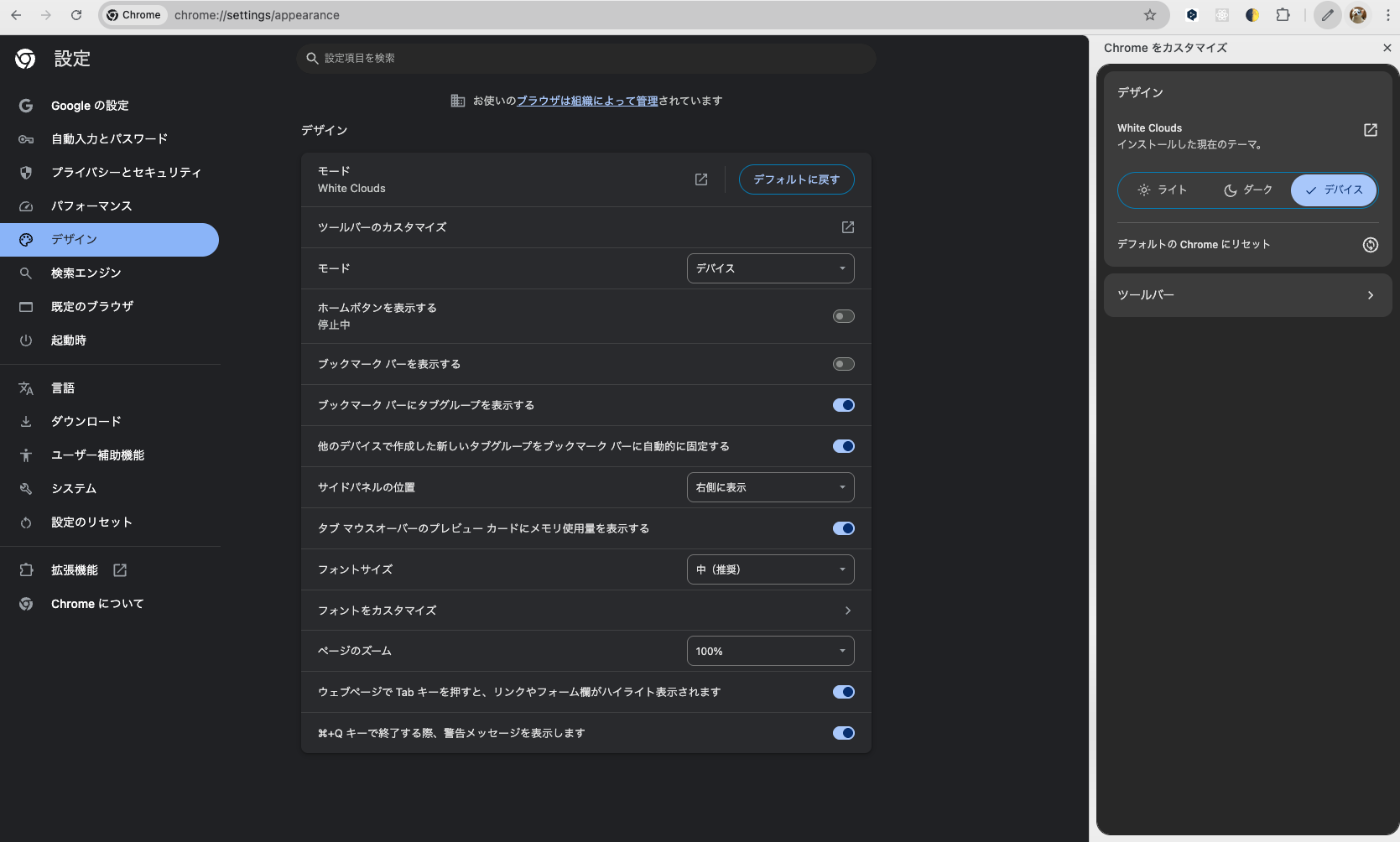Open the フォントサイズ dropdown
The width and height of the screenshot is (1400, 842).
(x=771, y=569)
